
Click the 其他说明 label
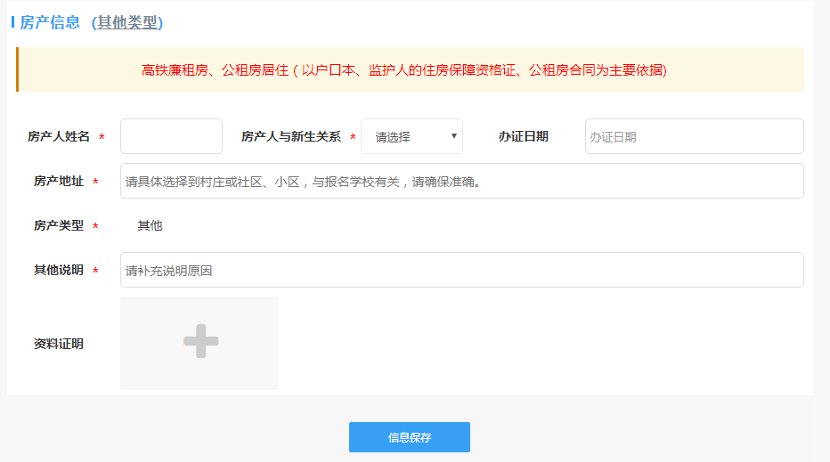[x=59, y=270]
